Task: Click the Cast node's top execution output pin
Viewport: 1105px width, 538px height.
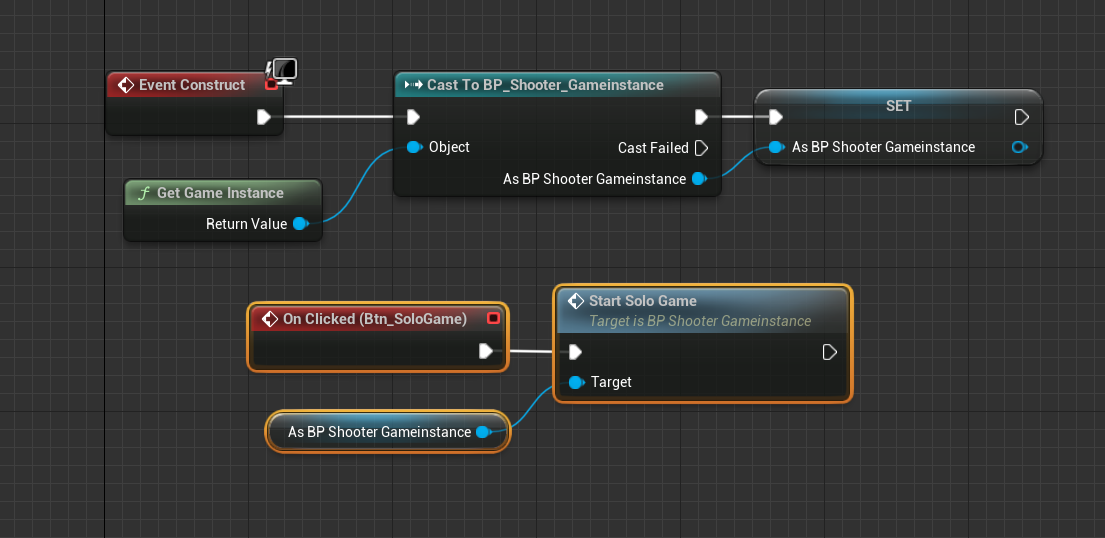Action: 701,117
